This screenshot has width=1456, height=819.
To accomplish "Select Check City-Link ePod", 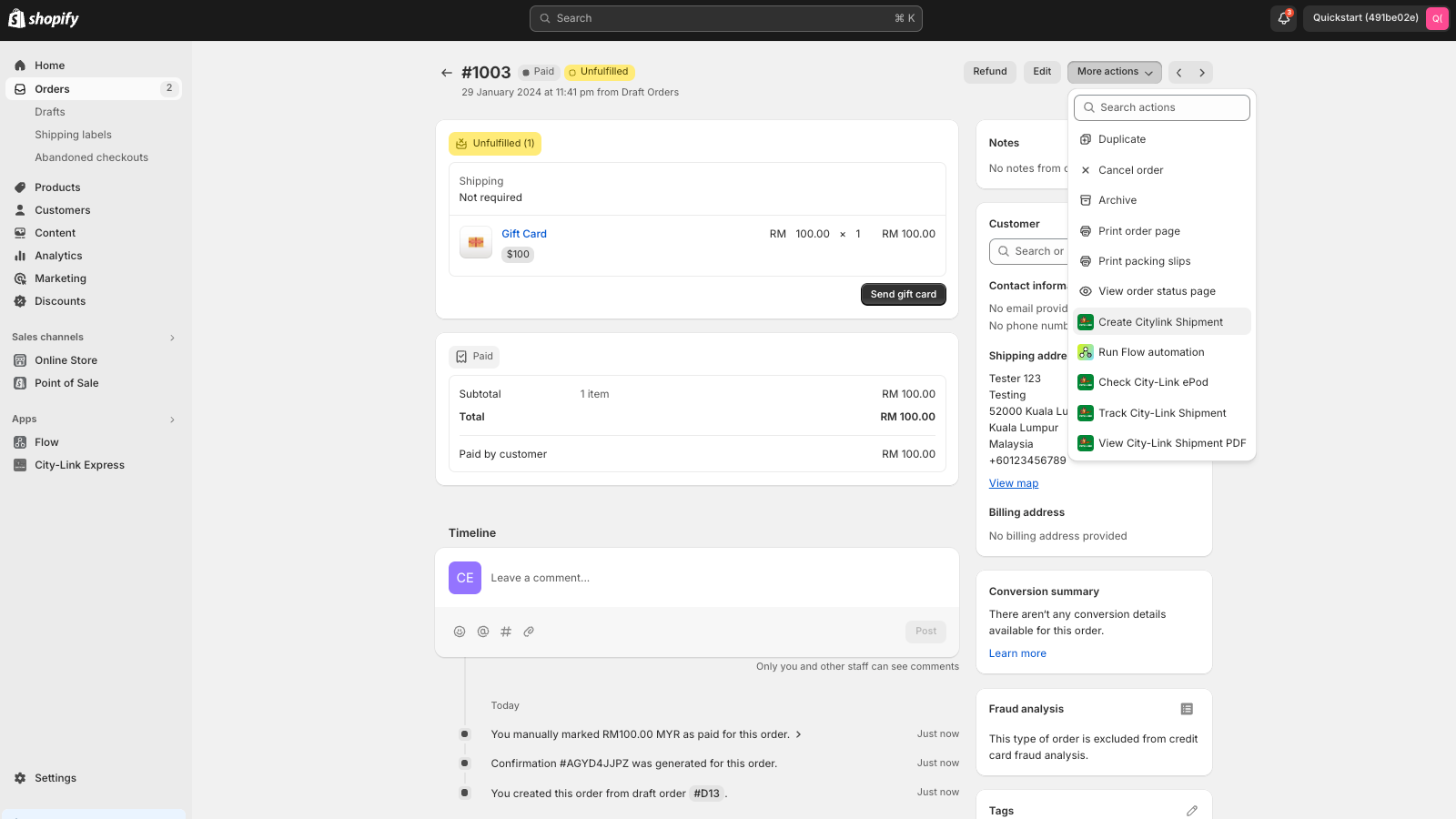I will pos(1162,382).
